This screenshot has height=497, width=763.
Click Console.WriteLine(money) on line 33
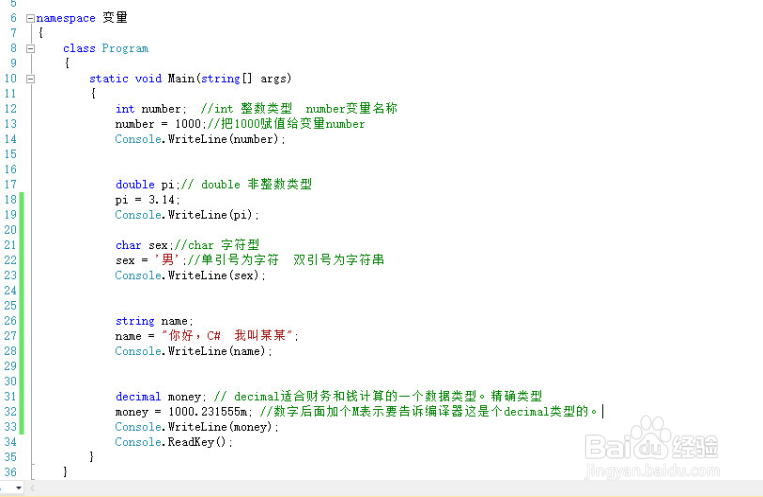coord(197,427)
